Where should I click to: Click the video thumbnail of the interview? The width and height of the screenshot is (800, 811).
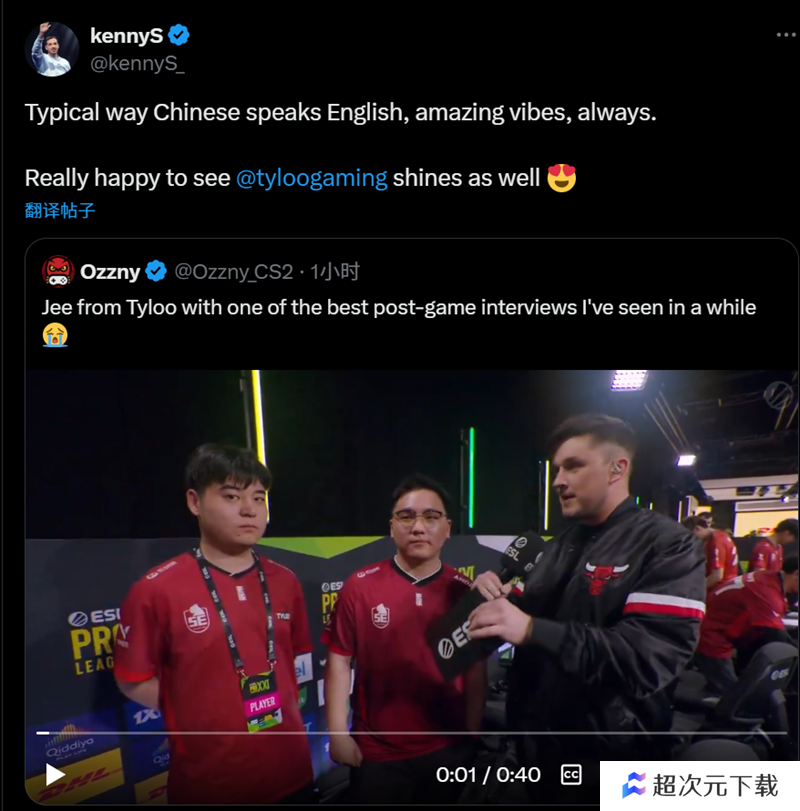pyautogui.click(x=411, y=587)
